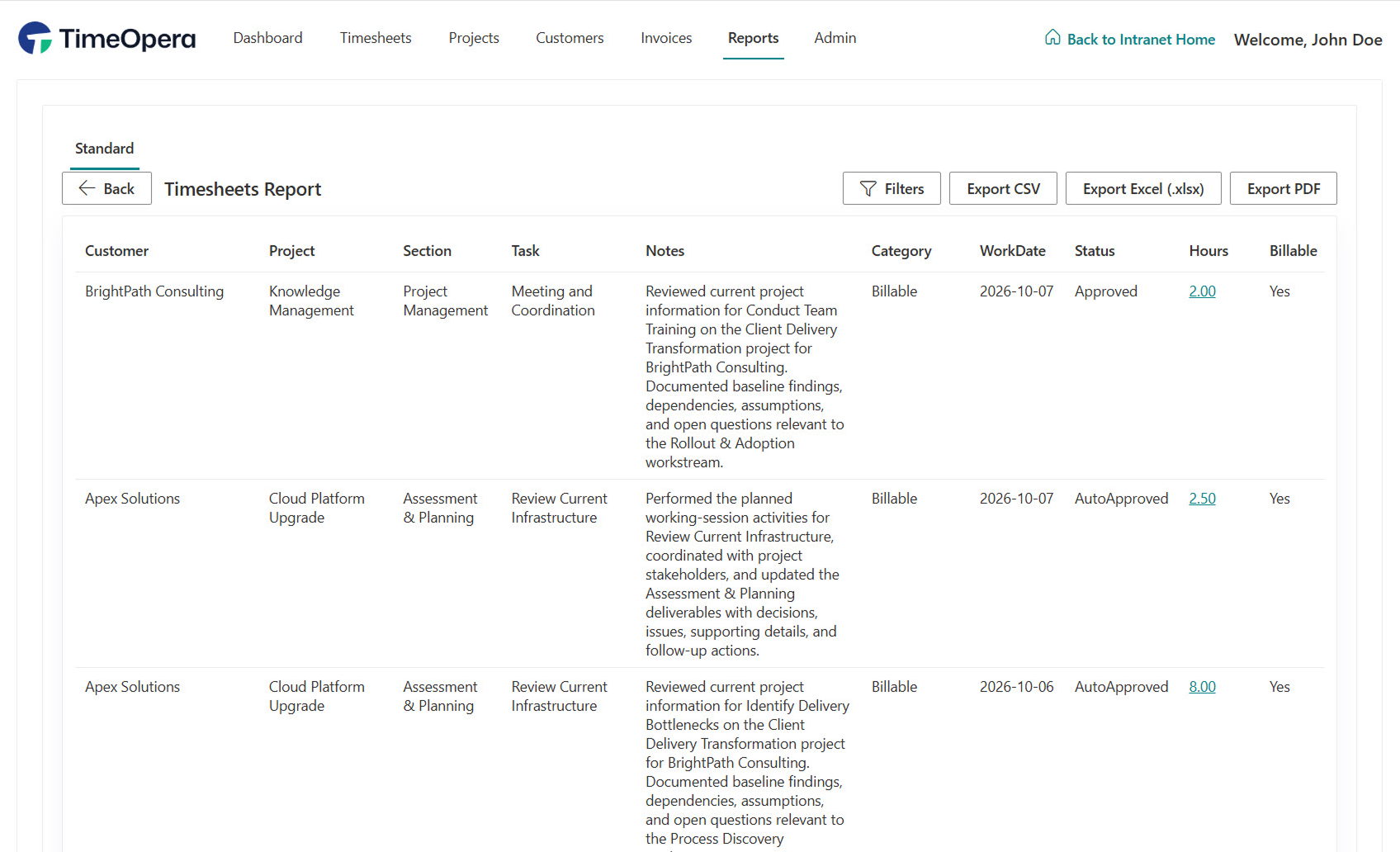Open the Admin menu

pyautogui.click(x=835, y=38)
